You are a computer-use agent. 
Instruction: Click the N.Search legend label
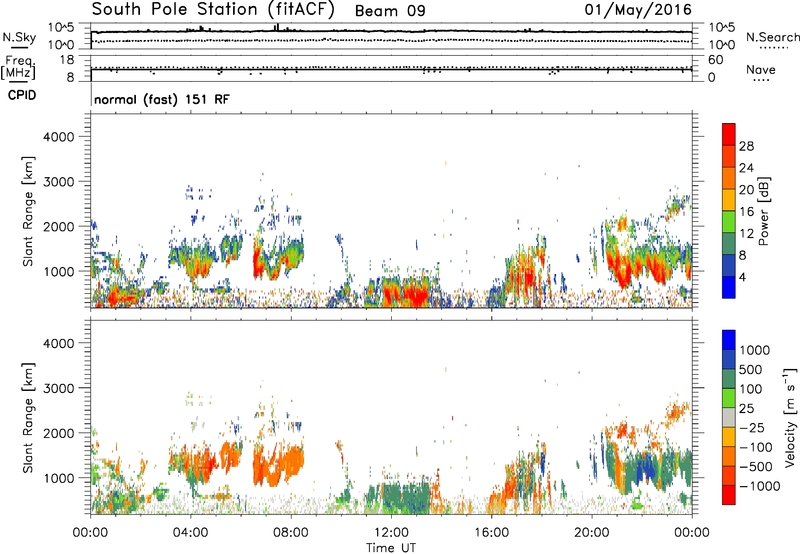tap(773, 37)
